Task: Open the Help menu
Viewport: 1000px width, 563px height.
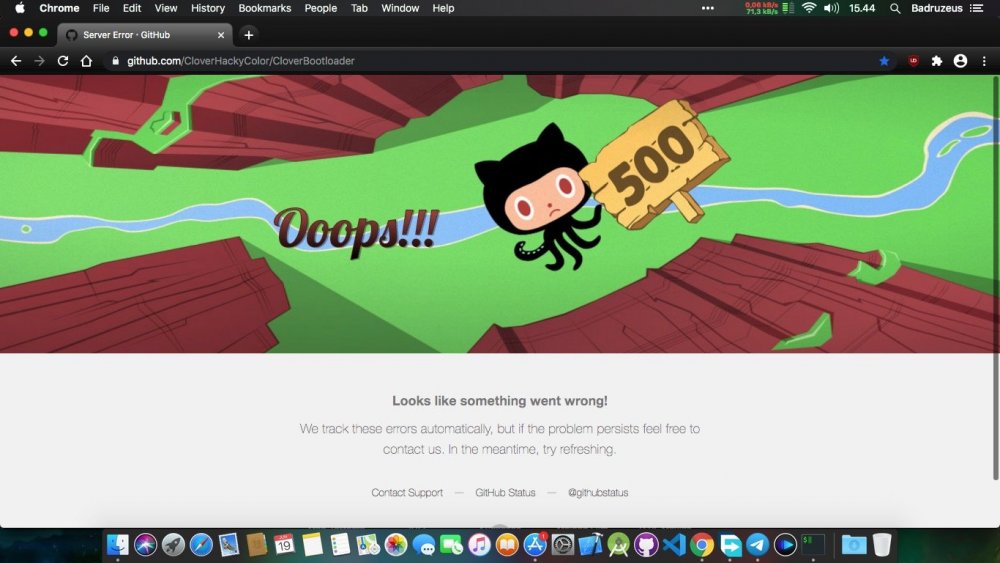Action: pyautogui.click(x=443, y=8)
